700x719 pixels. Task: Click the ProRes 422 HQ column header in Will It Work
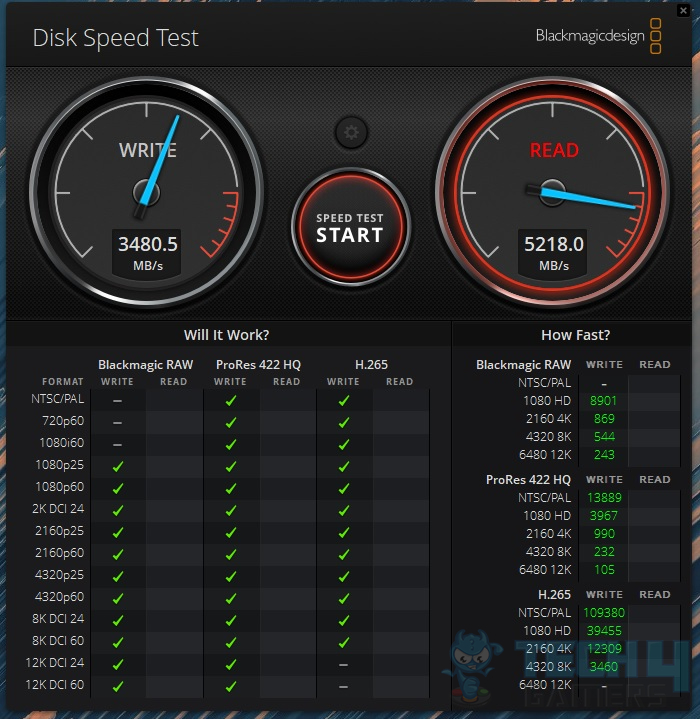click(258, 365)
